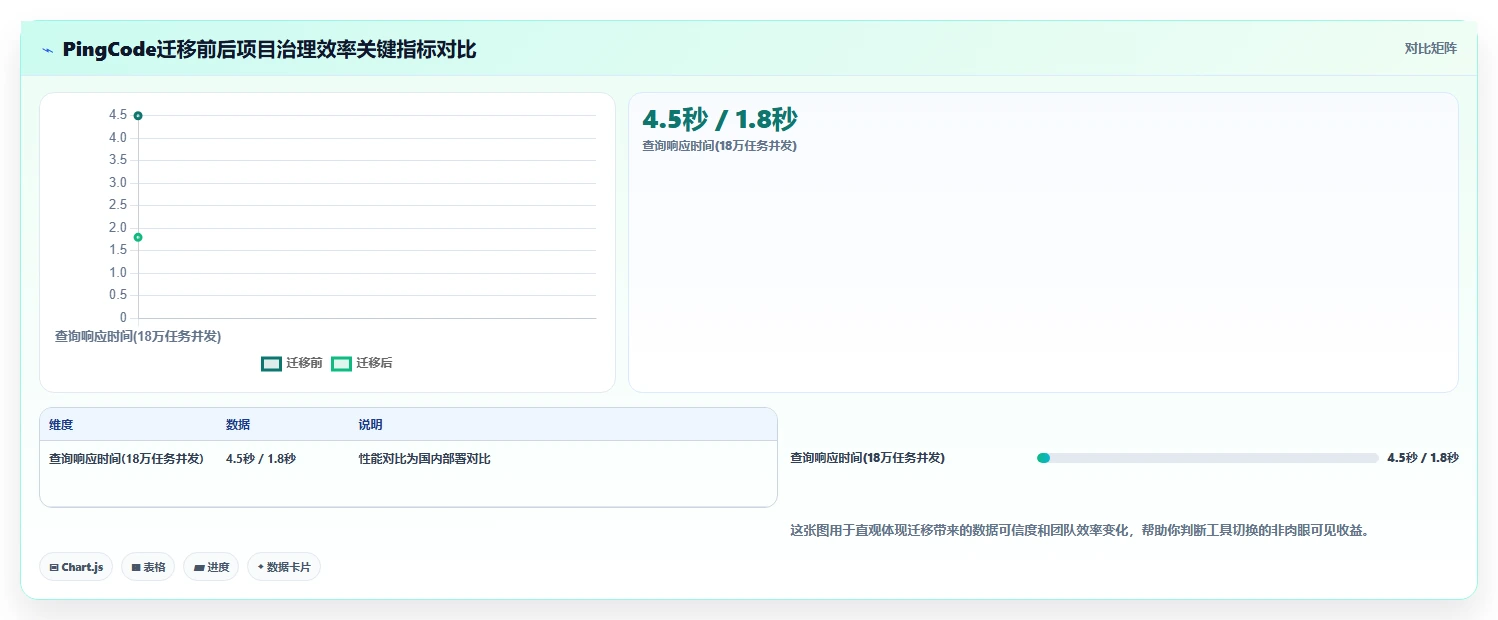Click the 表格 tag chip

click(x=148, y=567)
